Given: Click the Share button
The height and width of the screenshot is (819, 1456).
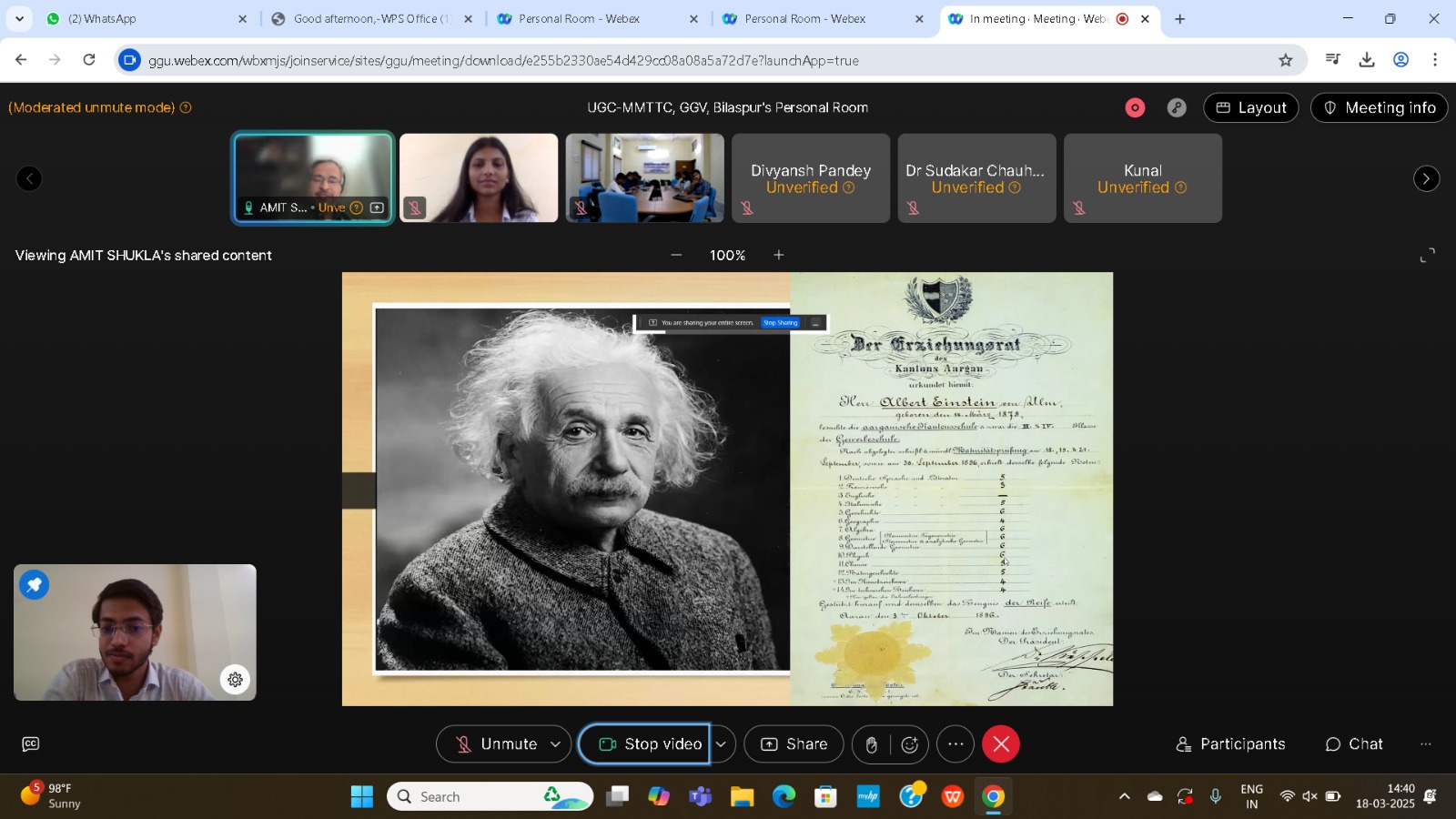Looking at the screenshot, I should 794,744.
